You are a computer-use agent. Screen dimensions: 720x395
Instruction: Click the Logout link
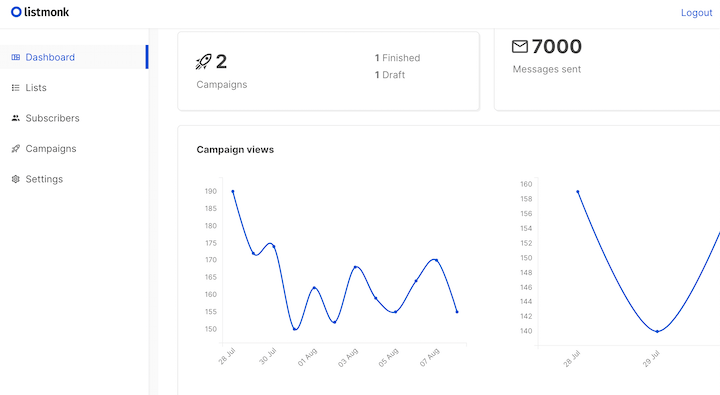click(x=696, y=13)
